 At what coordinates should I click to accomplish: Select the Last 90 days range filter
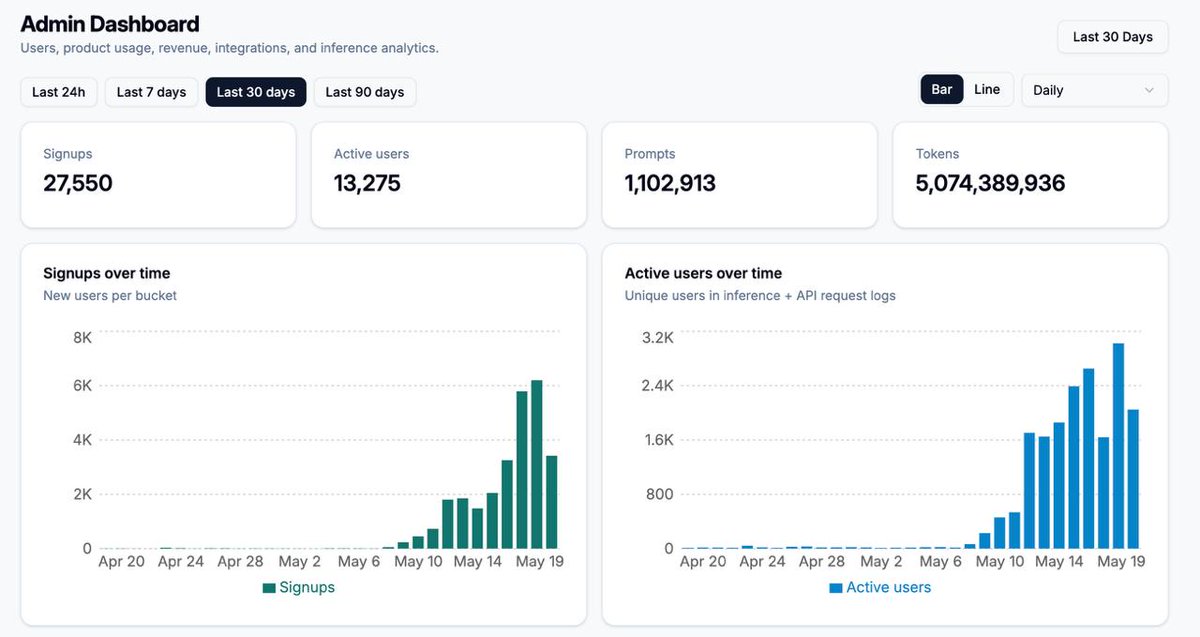[x=365, y=92]
